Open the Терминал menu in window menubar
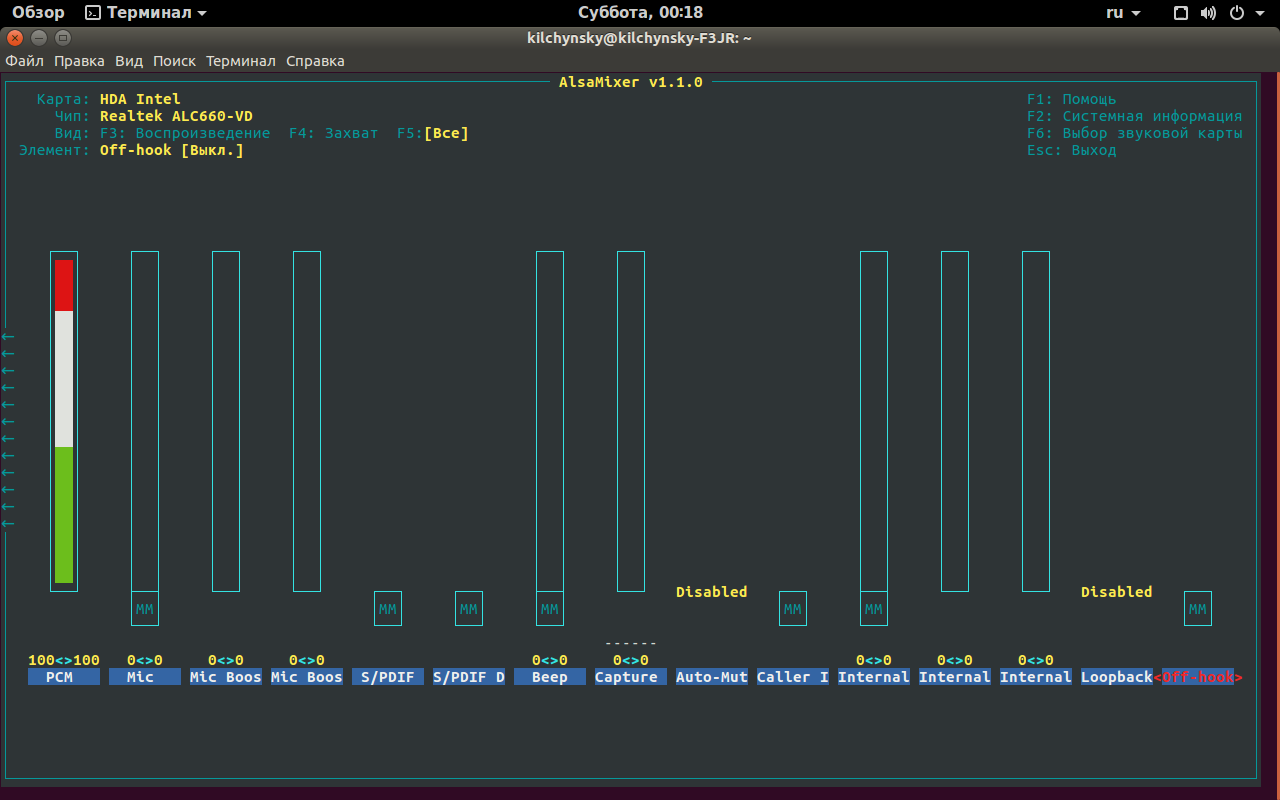Viewport: 1280px width, 800px height. click(x=240, y=61)
